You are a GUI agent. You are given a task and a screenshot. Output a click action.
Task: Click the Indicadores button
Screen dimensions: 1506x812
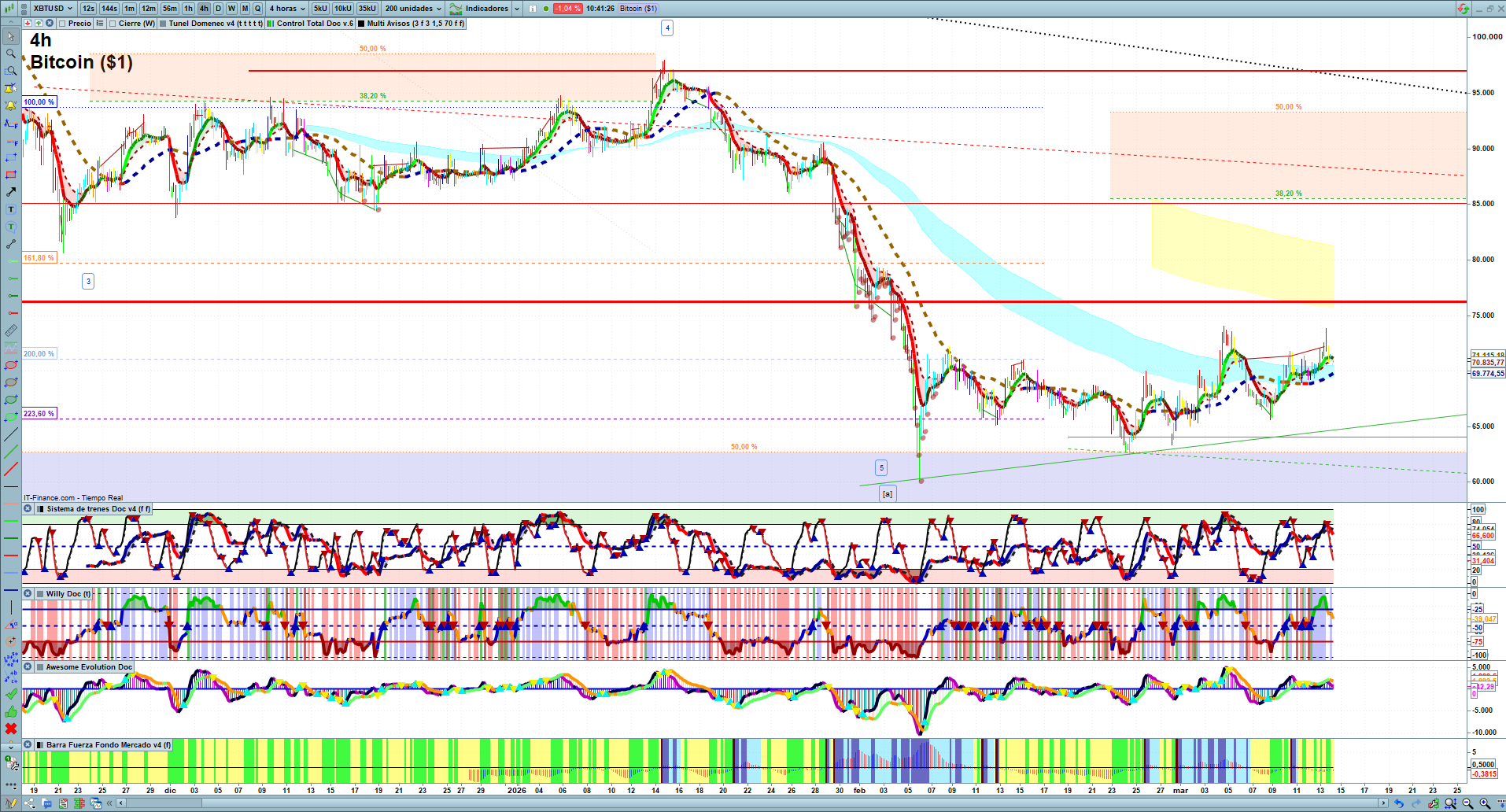tap(485, 9)
